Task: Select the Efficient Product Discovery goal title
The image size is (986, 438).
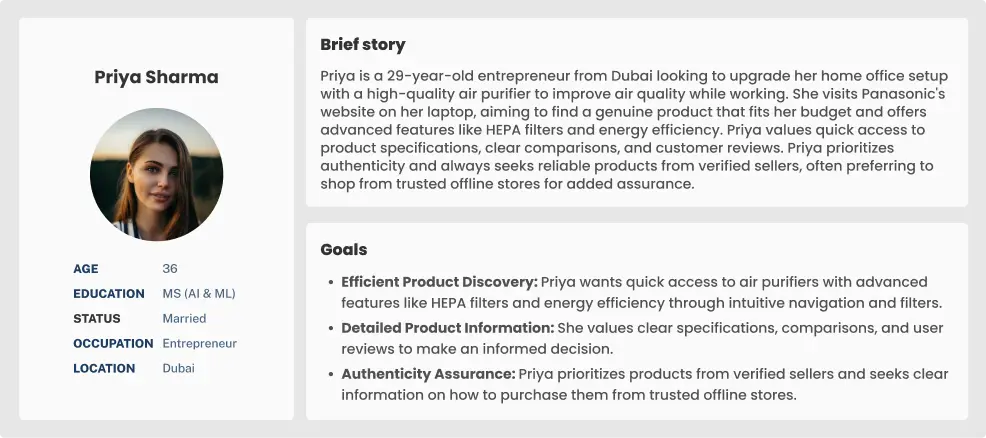Action: tap(439, 282)
